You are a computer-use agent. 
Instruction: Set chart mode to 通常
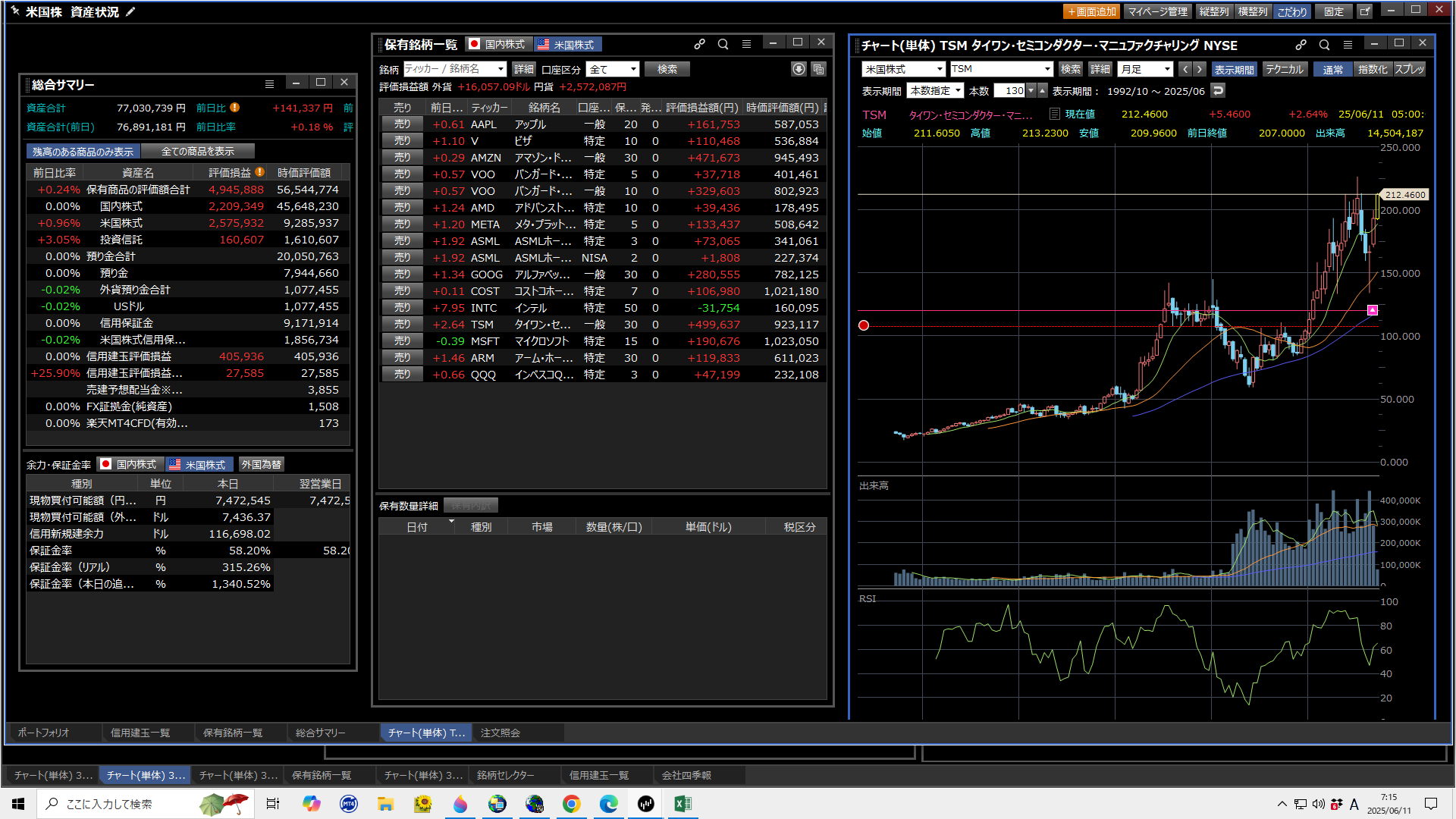[x=1333, y=69]
